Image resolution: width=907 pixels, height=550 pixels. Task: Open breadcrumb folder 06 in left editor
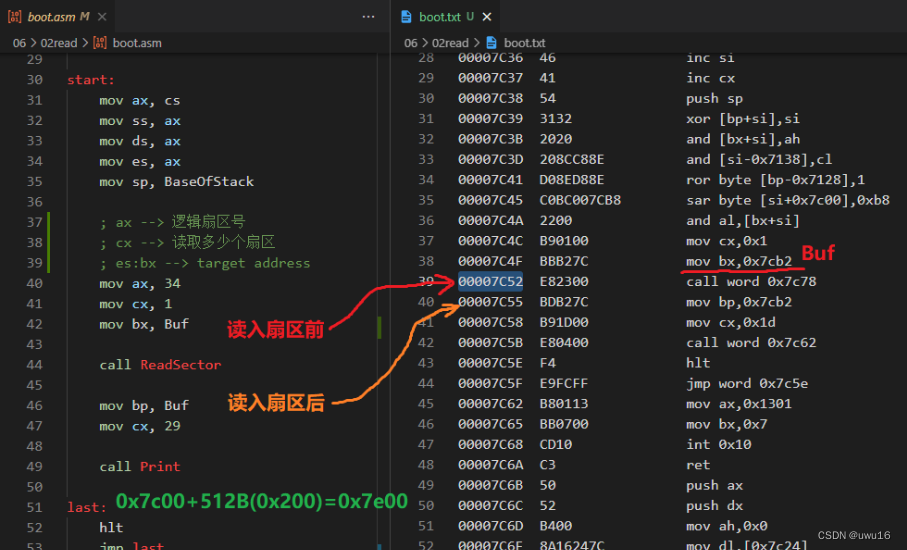19,43
